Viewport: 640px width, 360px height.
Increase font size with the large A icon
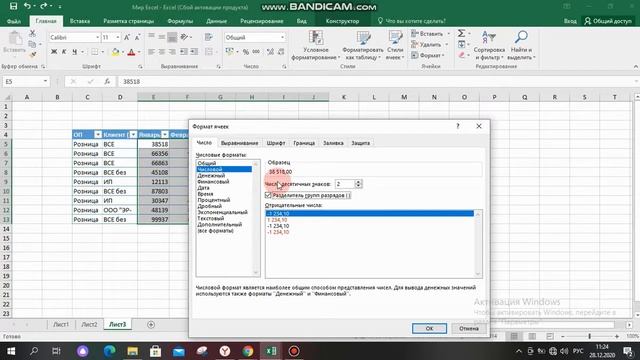127,38
